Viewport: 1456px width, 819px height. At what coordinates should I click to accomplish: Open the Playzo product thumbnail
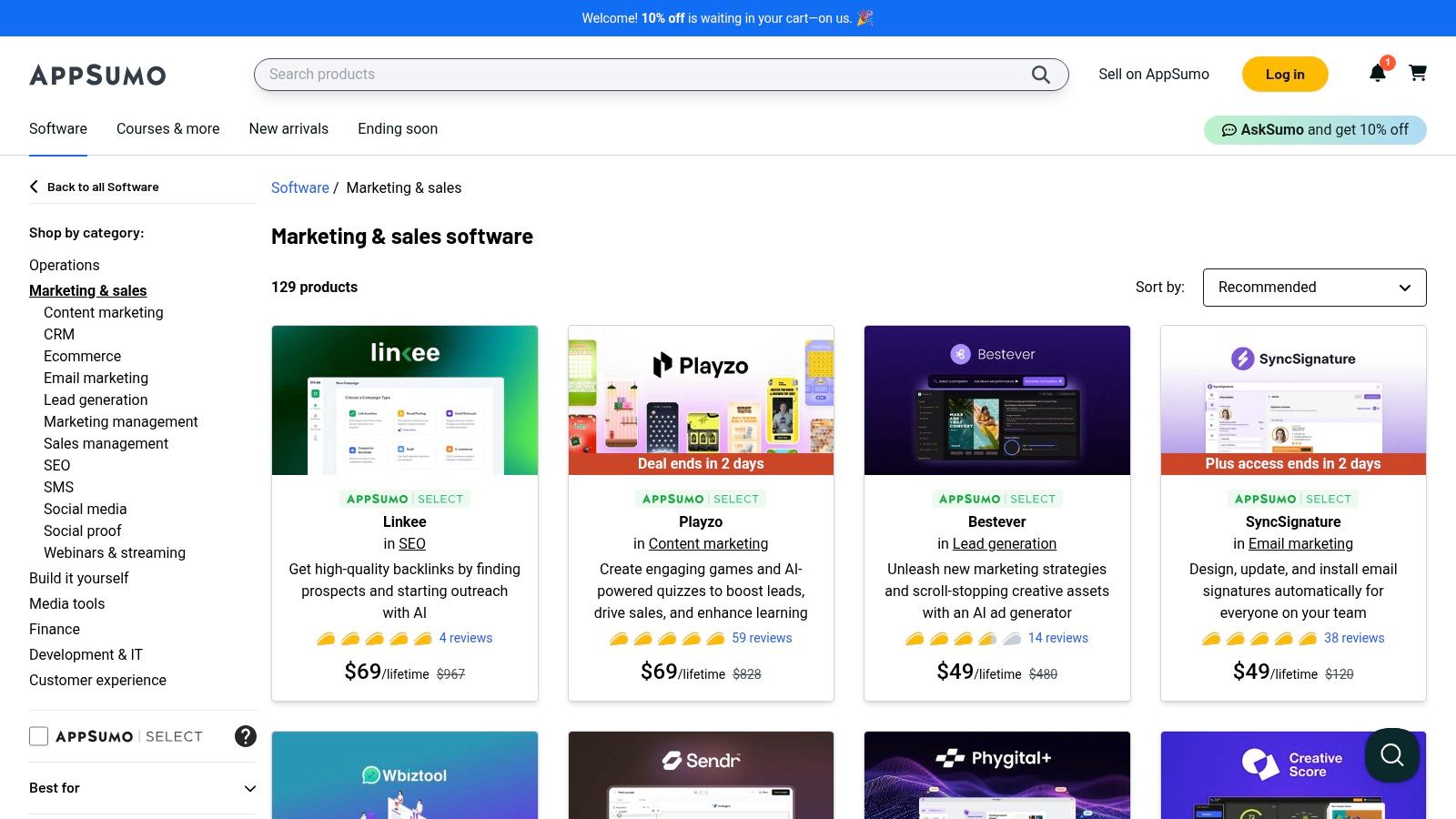tap(701, 400)
